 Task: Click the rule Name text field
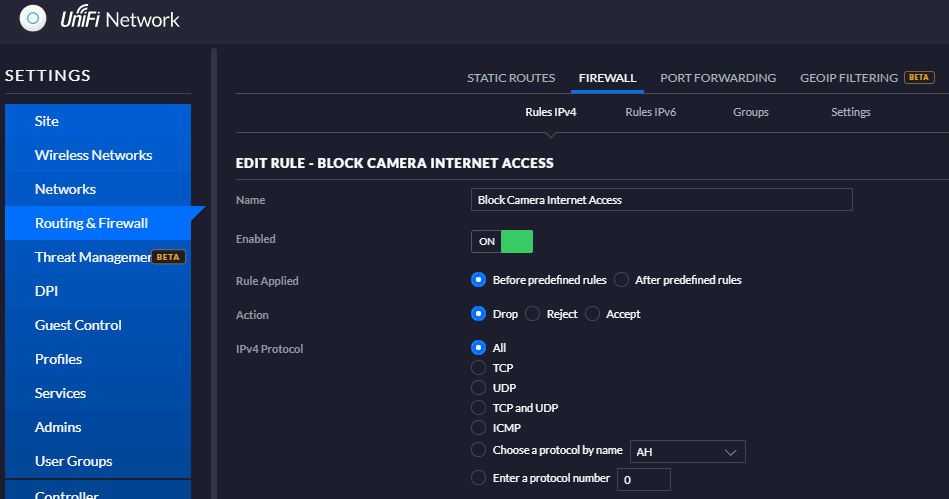point(661,200)
